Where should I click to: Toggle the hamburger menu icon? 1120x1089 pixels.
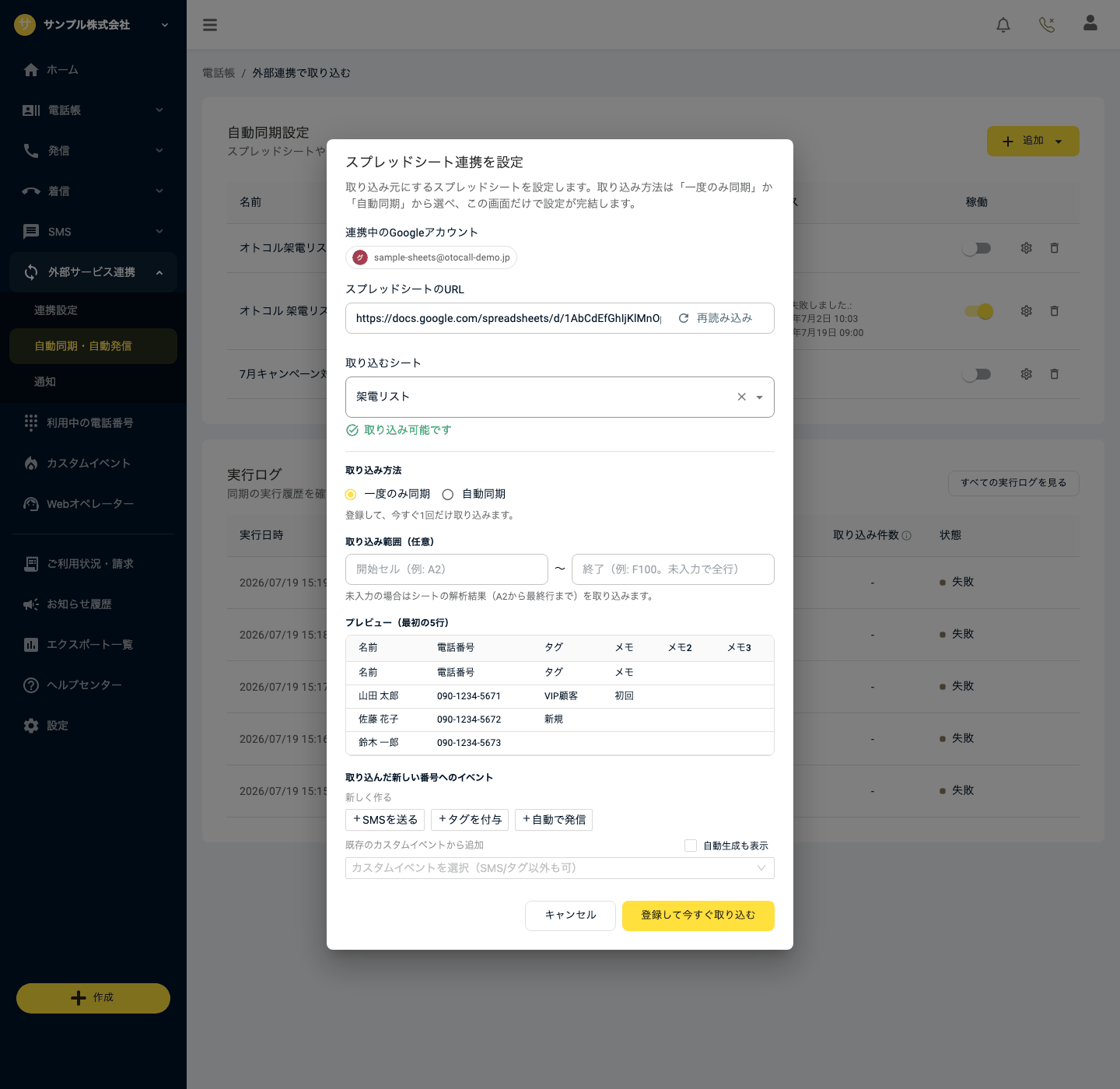[210, 25]
